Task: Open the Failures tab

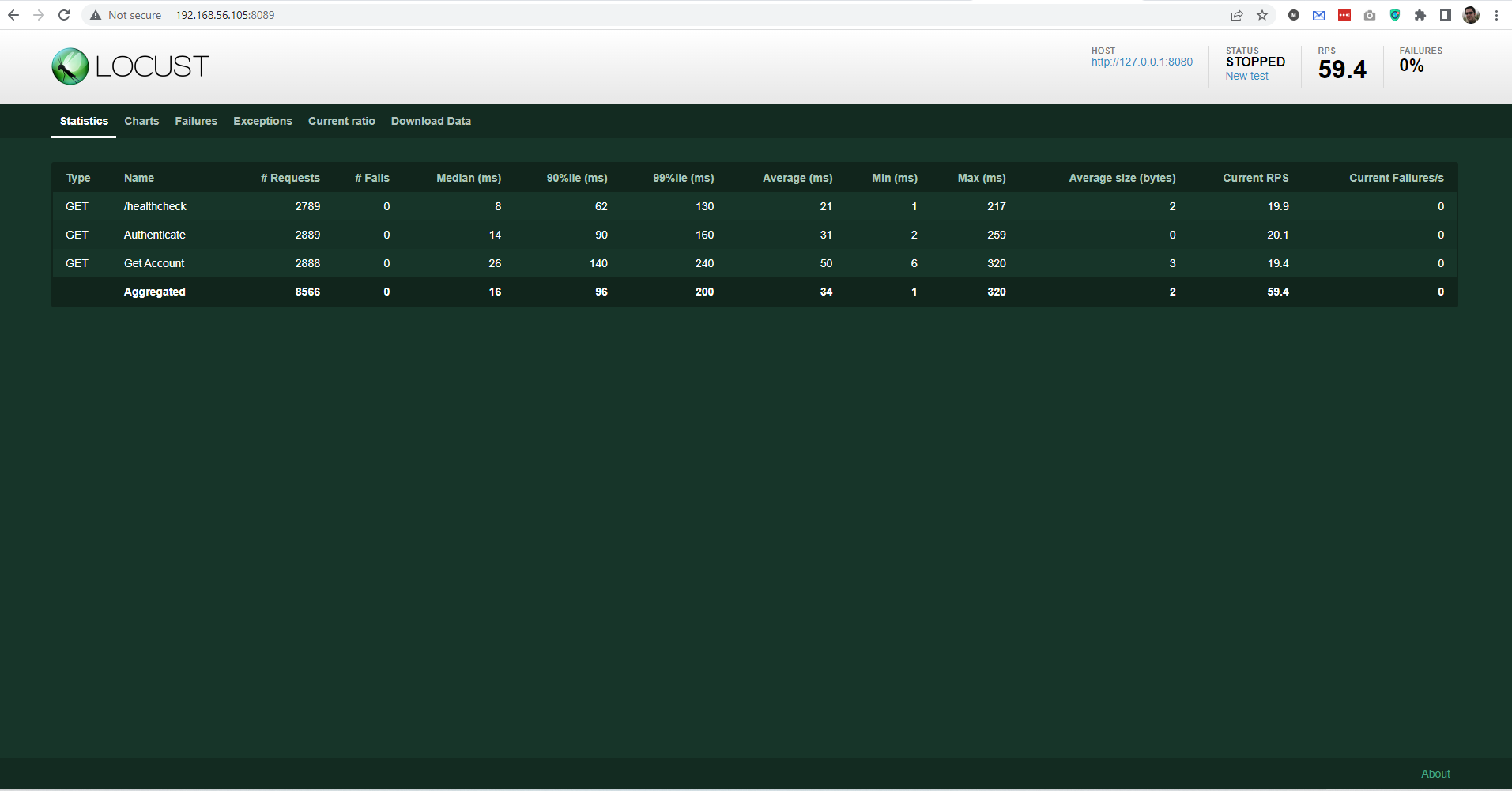Action: tap(196, 121)
